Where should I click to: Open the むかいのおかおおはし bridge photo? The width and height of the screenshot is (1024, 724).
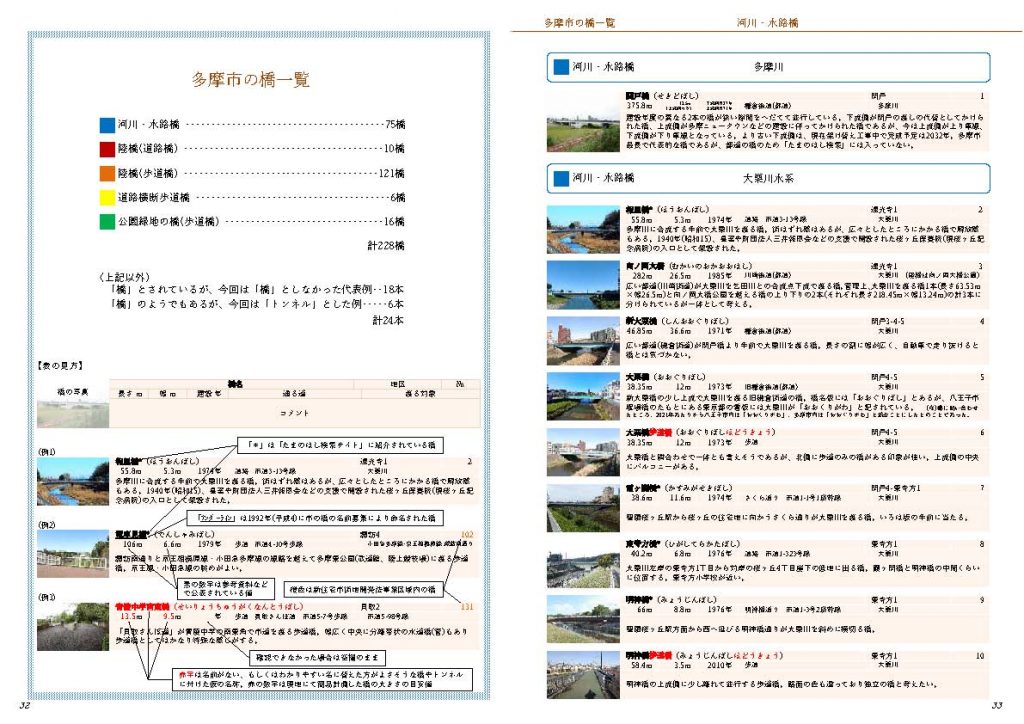(x=583, y=285)
